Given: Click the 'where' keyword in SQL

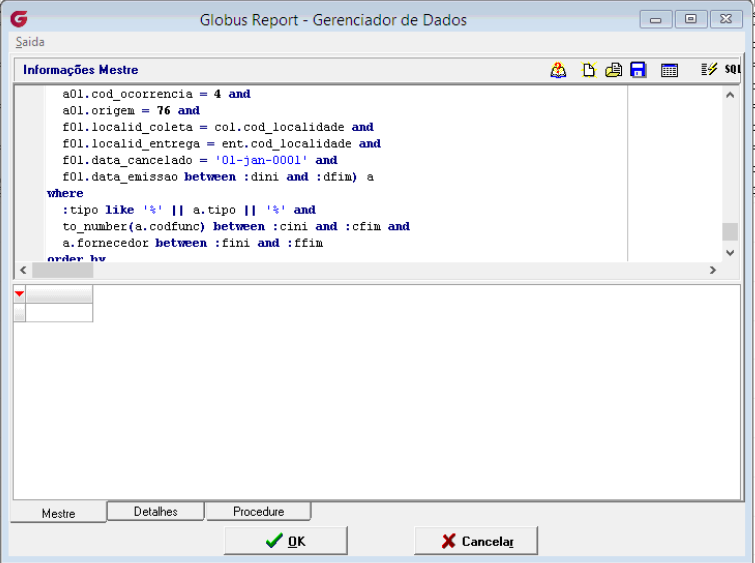Looking at the screenshot, I should (x=65, y=194).
